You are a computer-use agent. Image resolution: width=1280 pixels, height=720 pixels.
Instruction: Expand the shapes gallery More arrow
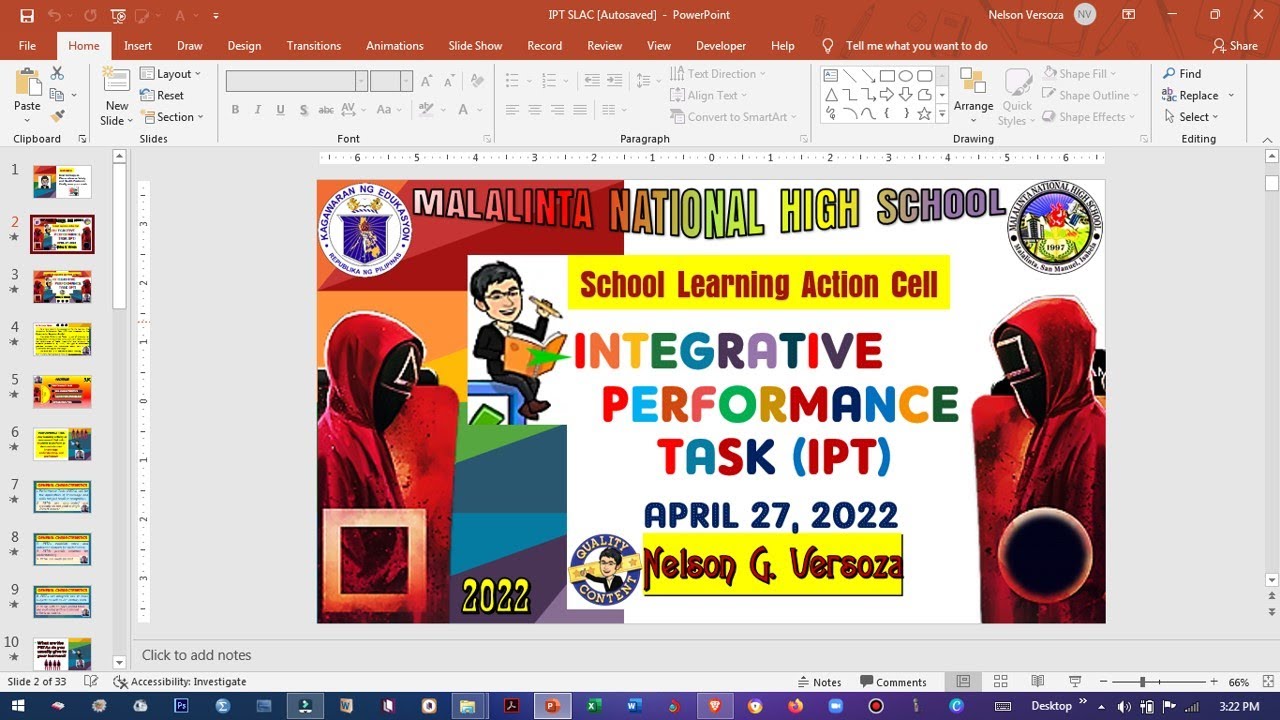[x=941, y=114]
